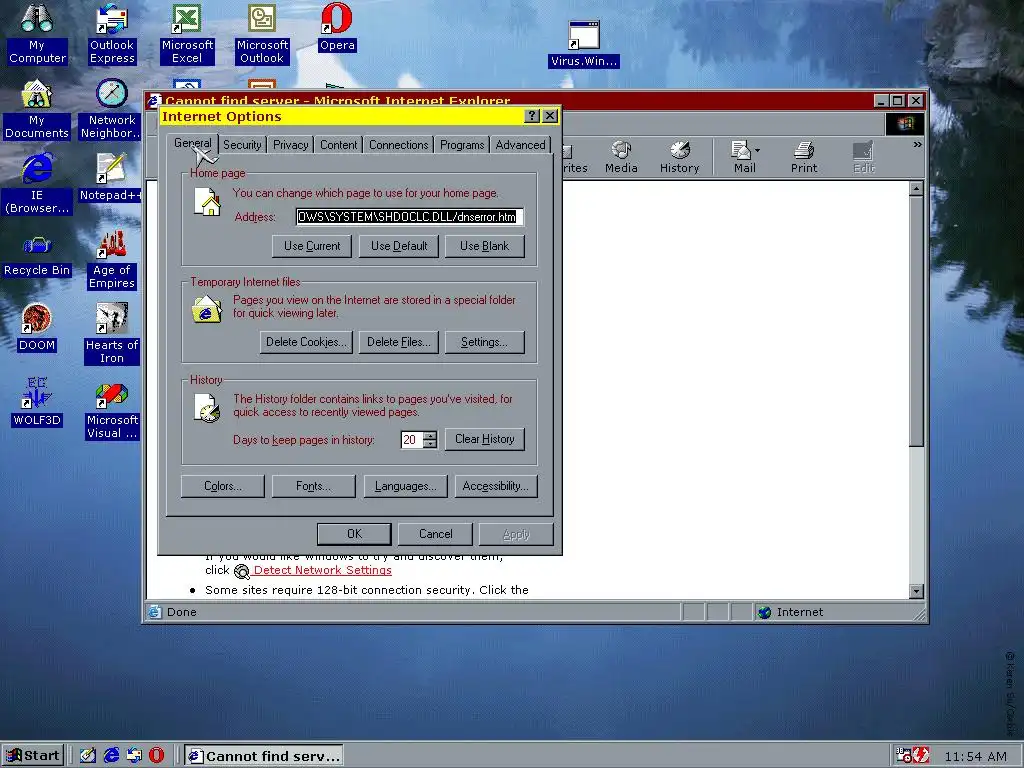Cancel the Internet Options dialog
The width and height of the screenshot is (1024, 768).
[436, 534]
